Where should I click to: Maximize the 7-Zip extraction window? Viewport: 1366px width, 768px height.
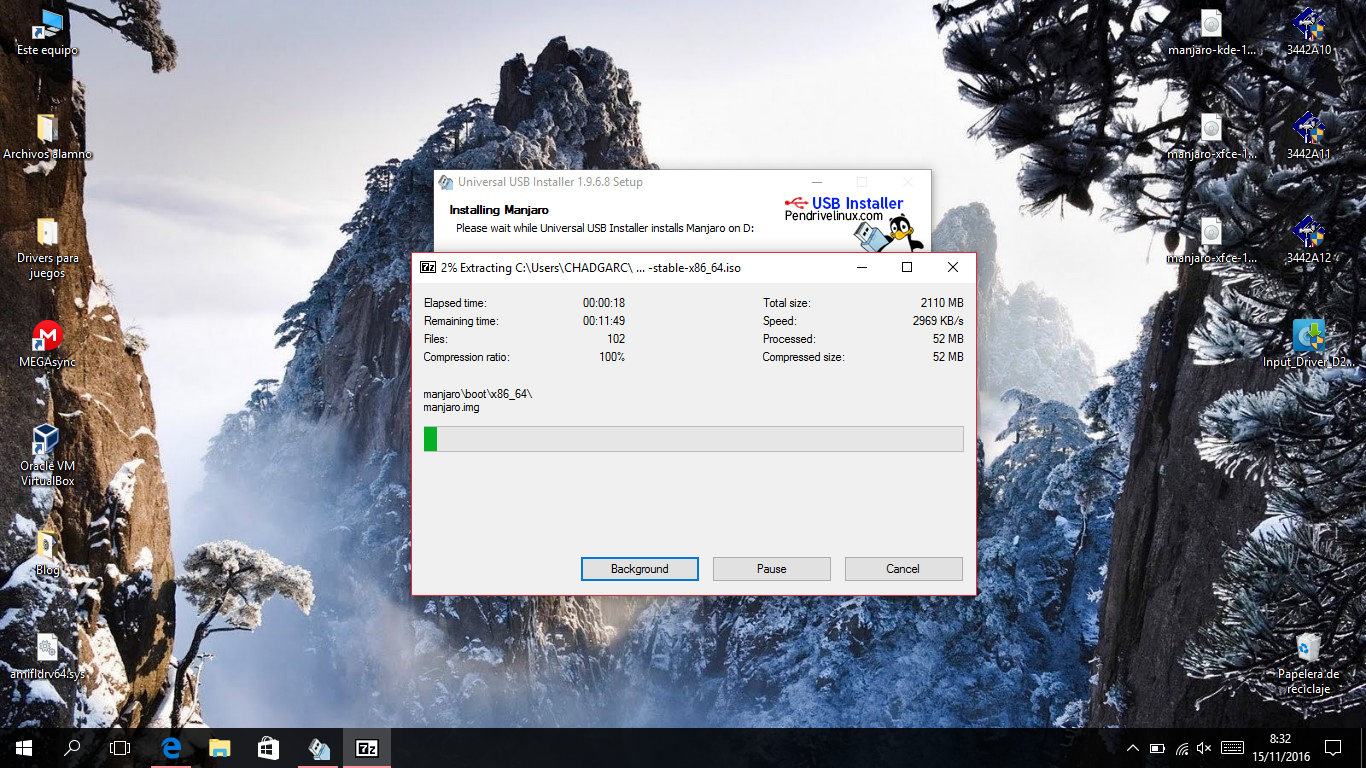click(x=907, y=267)
